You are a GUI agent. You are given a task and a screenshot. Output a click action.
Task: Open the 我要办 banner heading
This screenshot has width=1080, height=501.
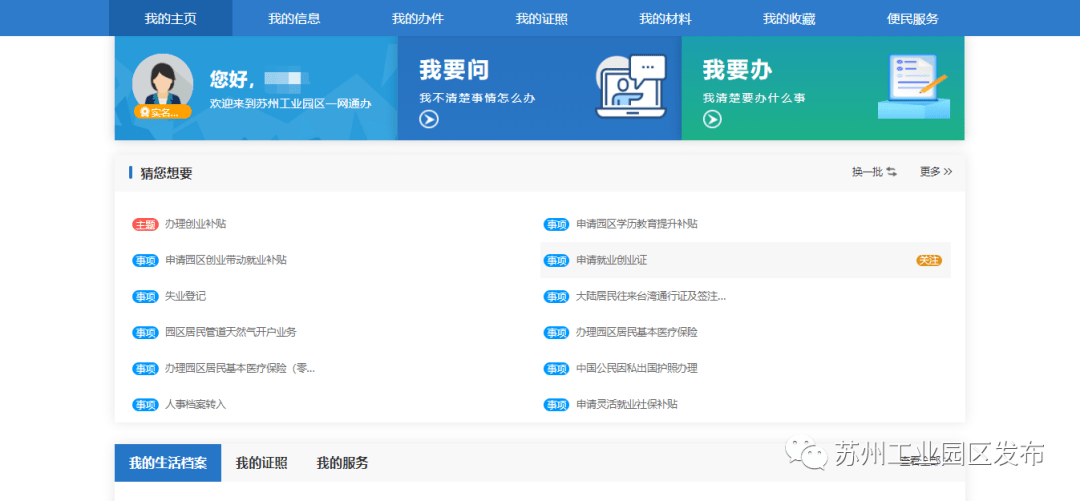click(x=737, y=70)
